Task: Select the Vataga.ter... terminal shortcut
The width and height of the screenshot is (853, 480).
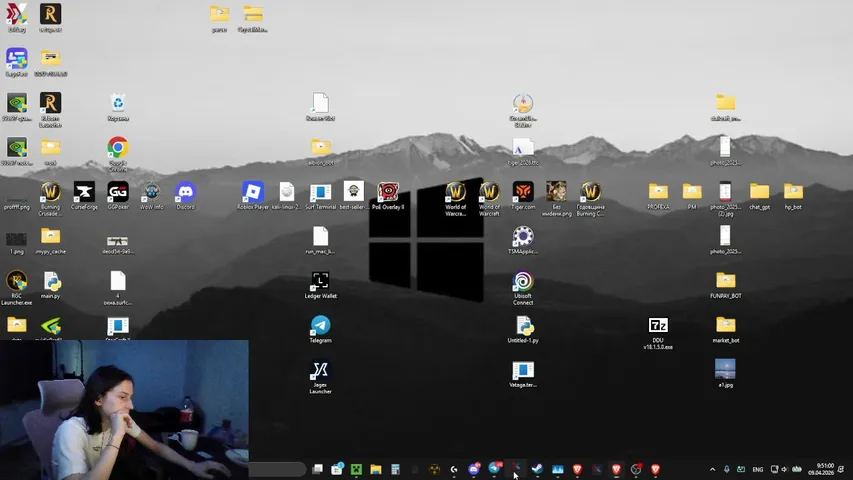Action: (523, 374)
